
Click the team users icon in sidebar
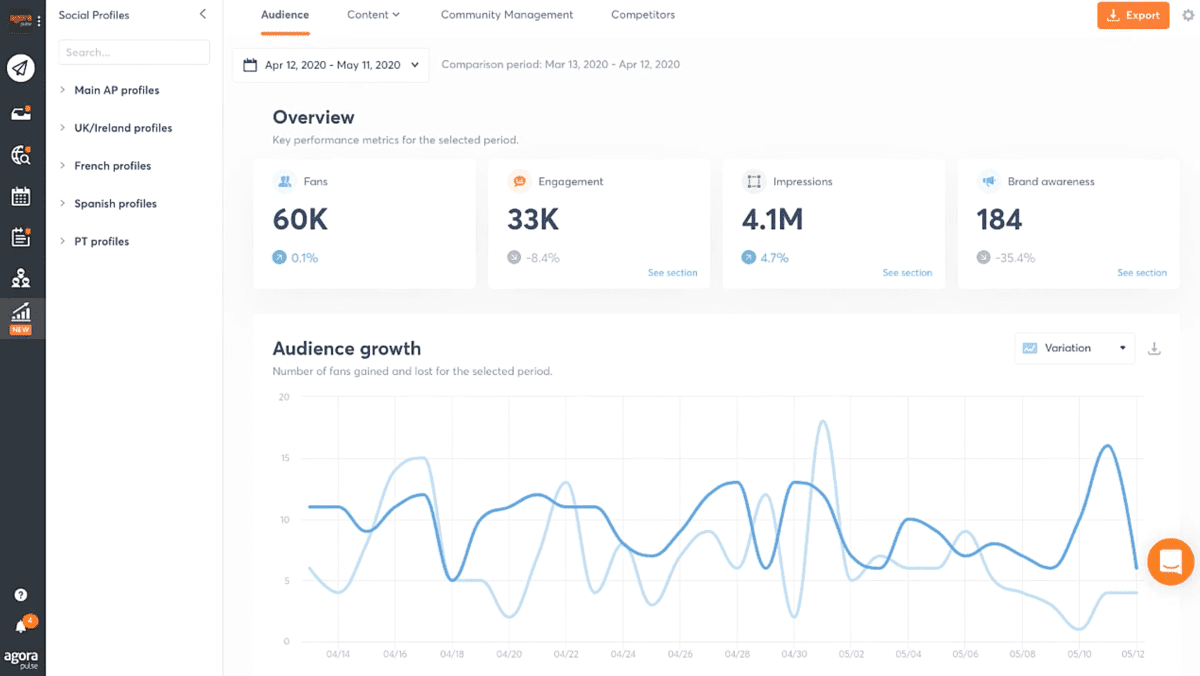click(x=21, y=278)
